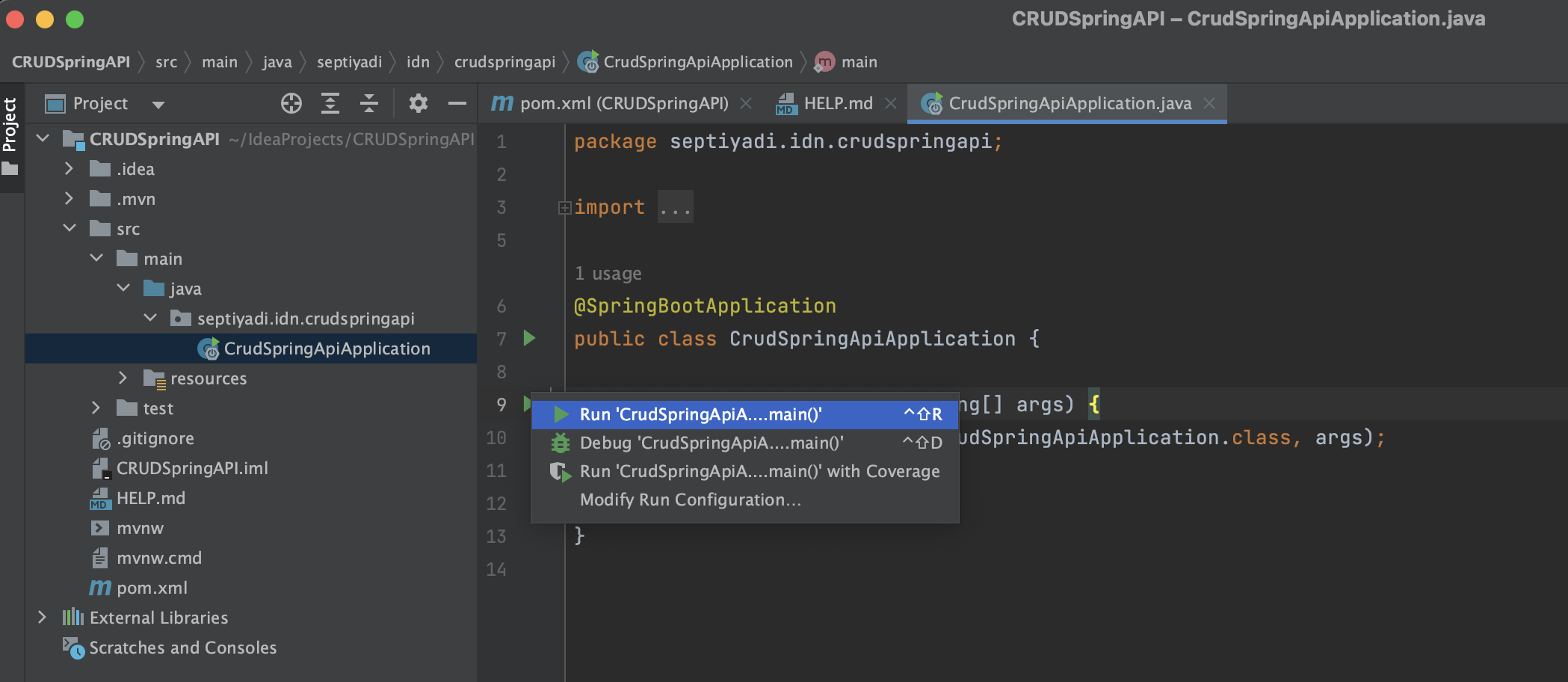Choose Run with Coverage menu item
The height and width of the screenshot is (682, 1568).
pyautogui.click(x=744, y=471)
